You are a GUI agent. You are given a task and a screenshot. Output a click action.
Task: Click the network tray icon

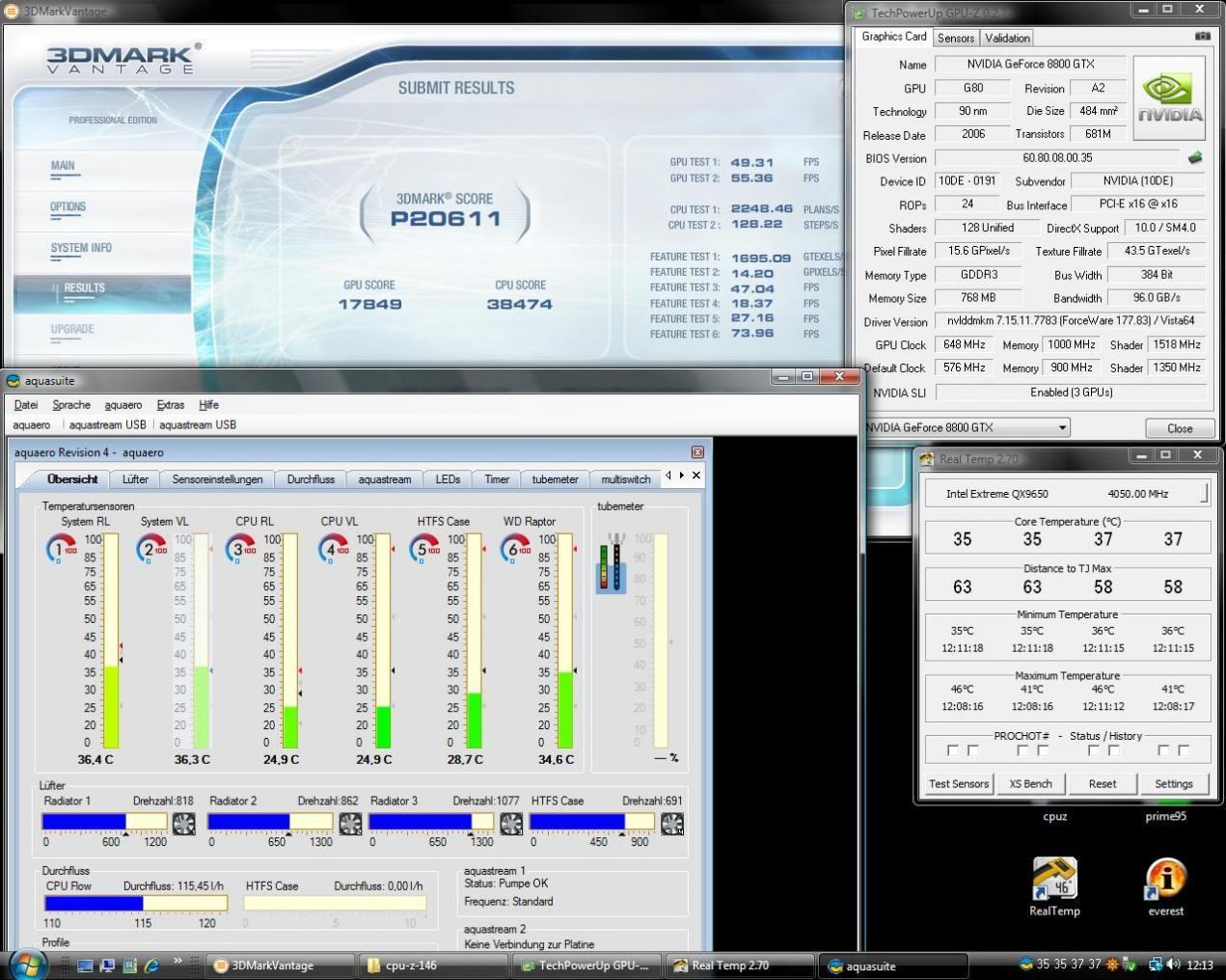pos(1156,965)
